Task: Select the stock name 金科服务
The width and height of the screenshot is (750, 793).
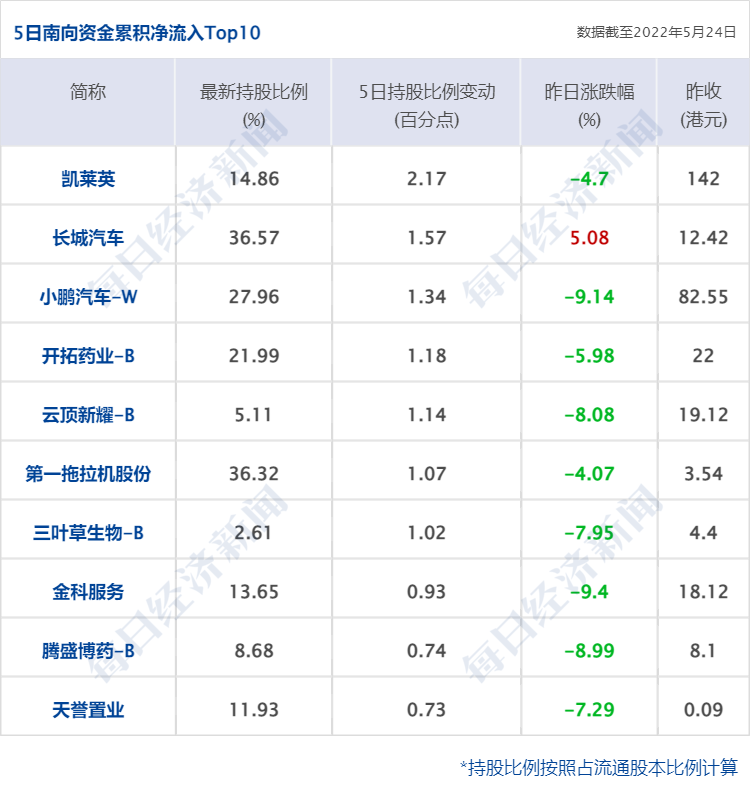Action: click(x=89, y=592)
